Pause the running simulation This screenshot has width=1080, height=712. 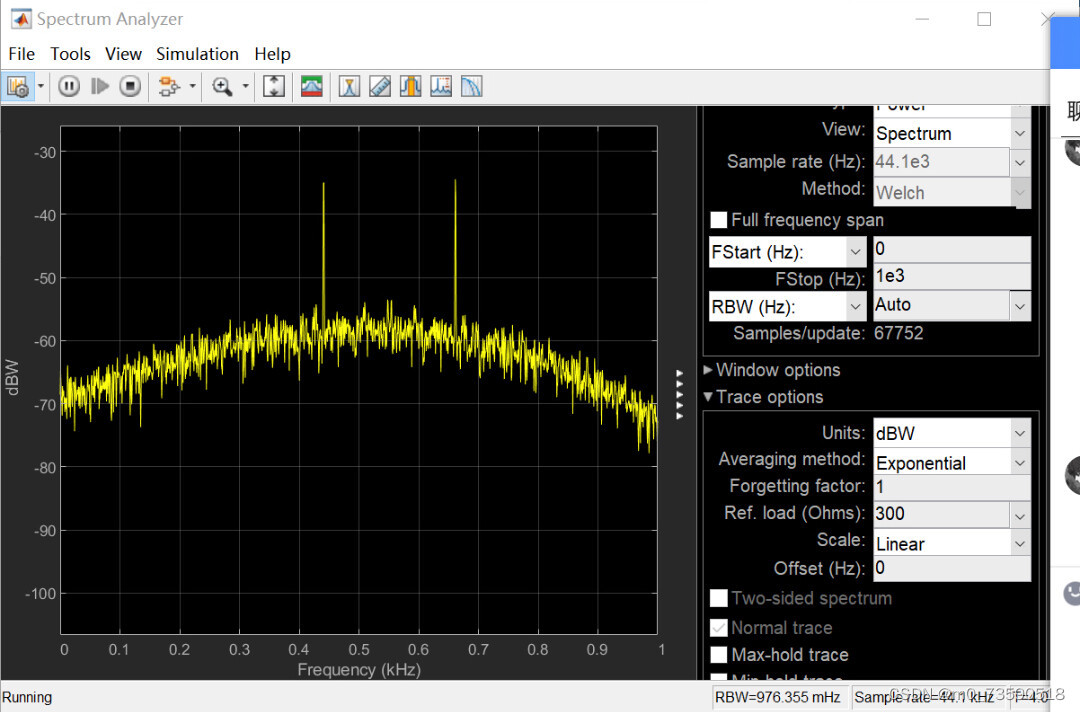tap(68, 86)
